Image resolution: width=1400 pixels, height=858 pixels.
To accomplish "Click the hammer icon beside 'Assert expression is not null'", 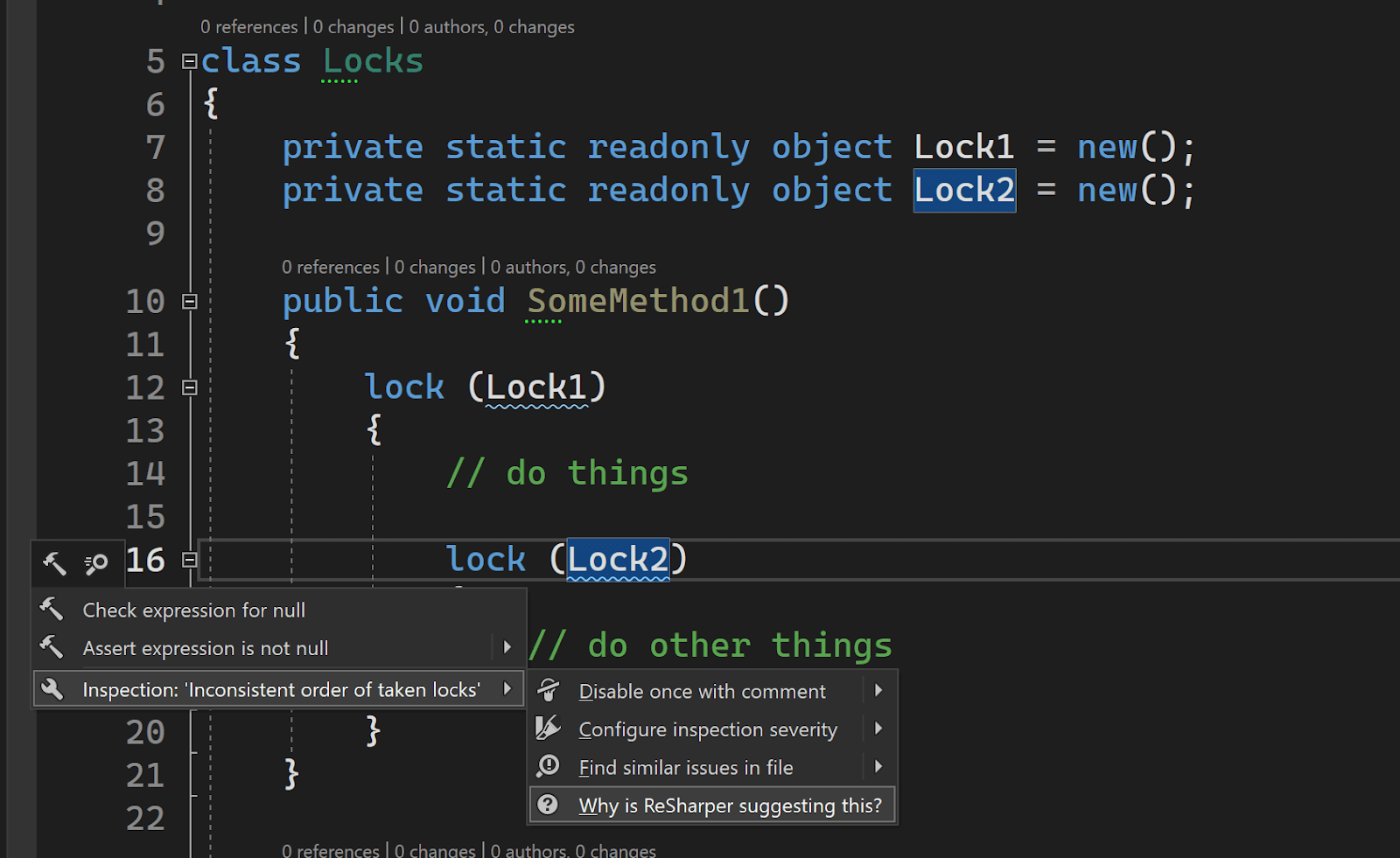I will click(51, 647).
